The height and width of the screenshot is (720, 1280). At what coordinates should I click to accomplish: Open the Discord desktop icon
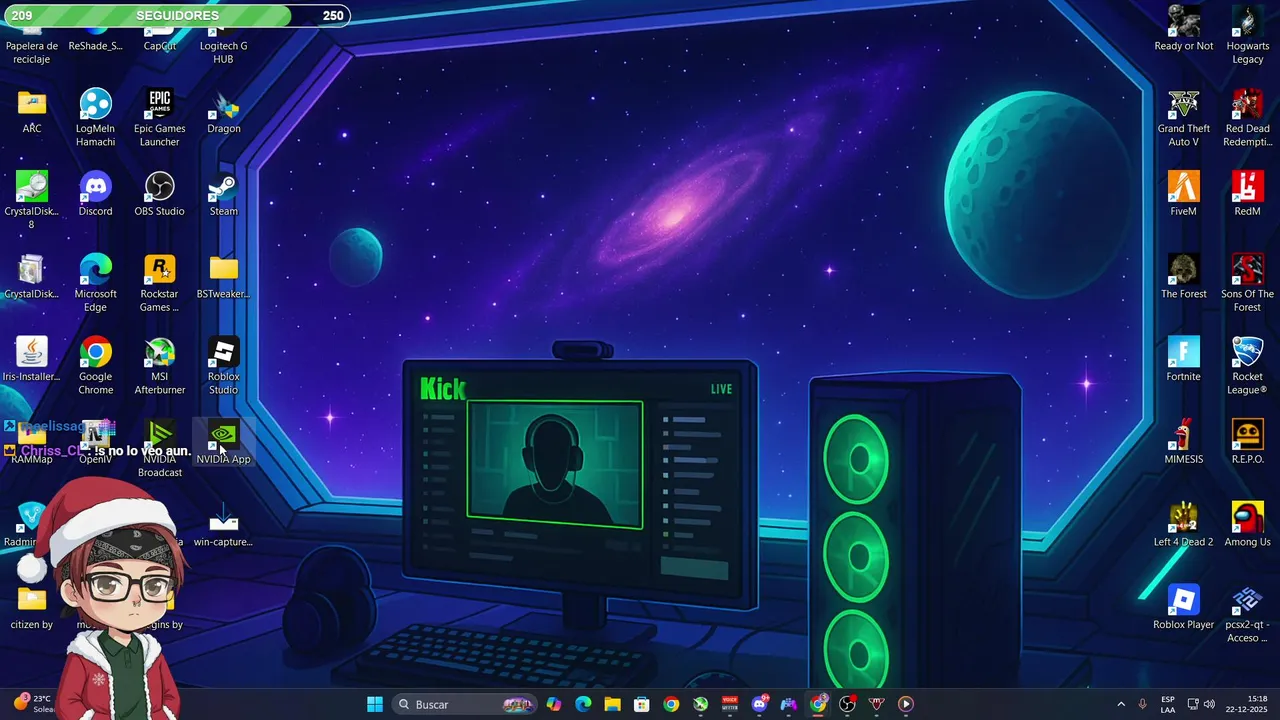click(95, 194)
